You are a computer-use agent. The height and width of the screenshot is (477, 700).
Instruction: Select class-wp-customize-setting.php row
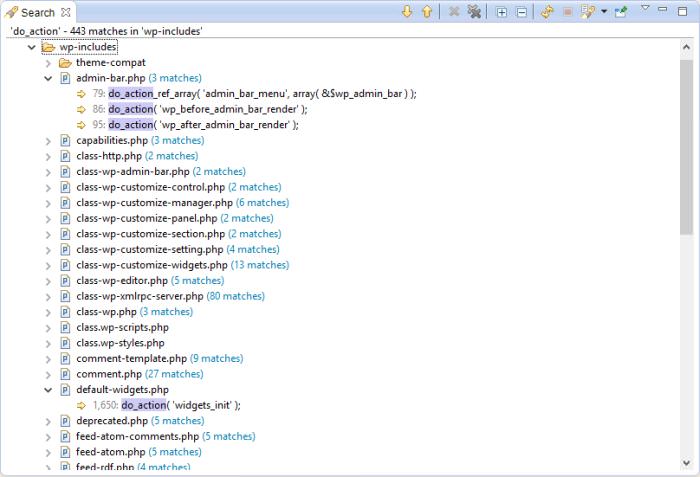[178, 250]
